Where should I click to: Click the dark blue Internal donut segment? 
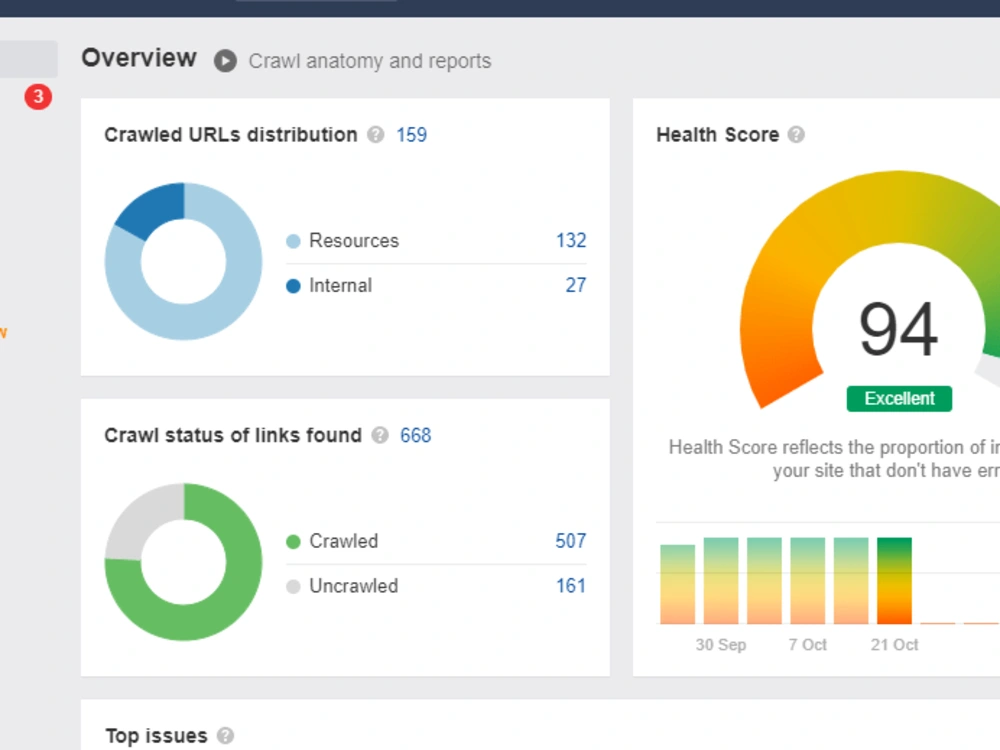156,208
